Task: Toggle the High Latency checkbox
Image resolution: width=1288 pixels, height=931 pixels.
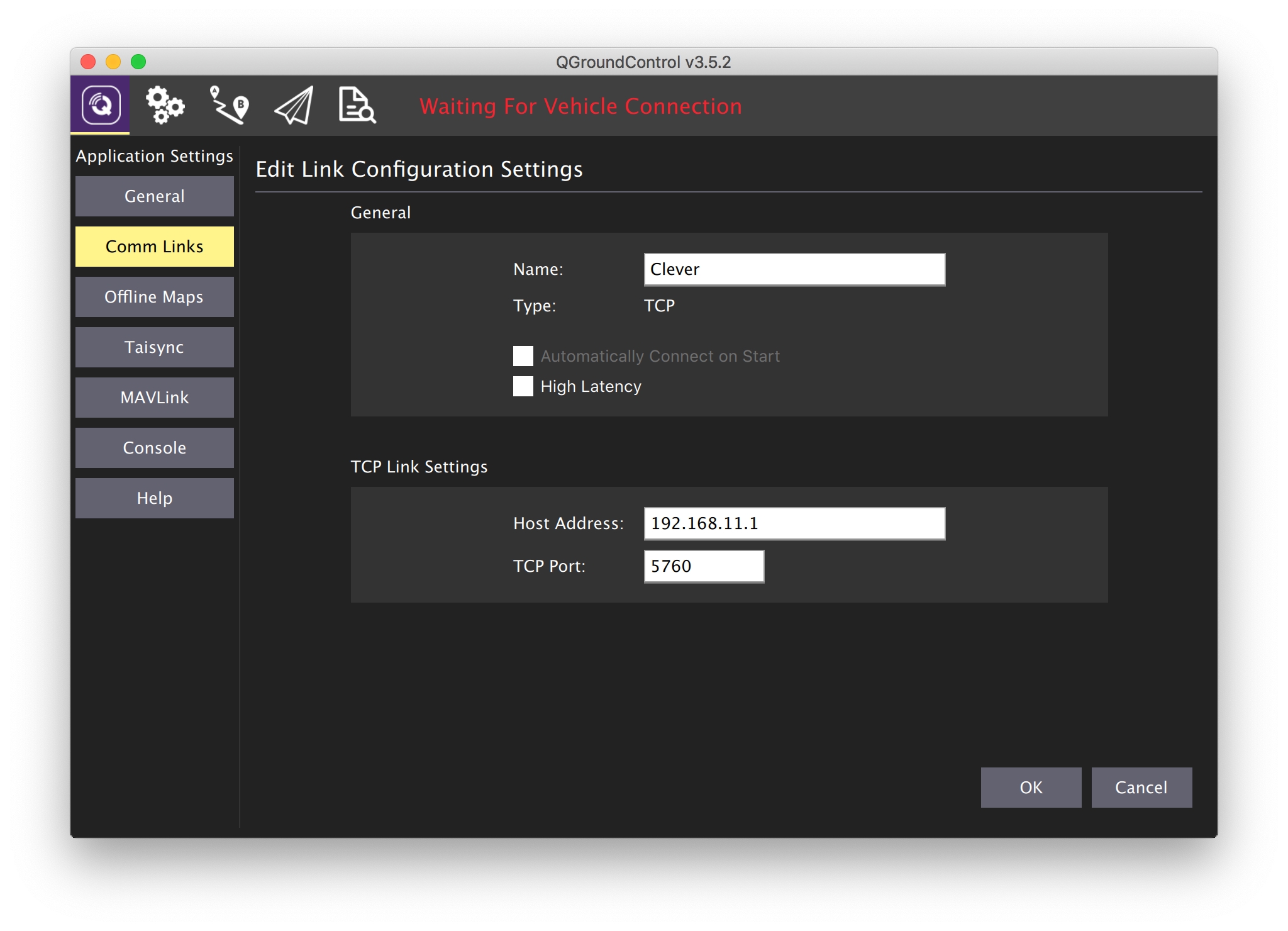Action: [523, 386]
